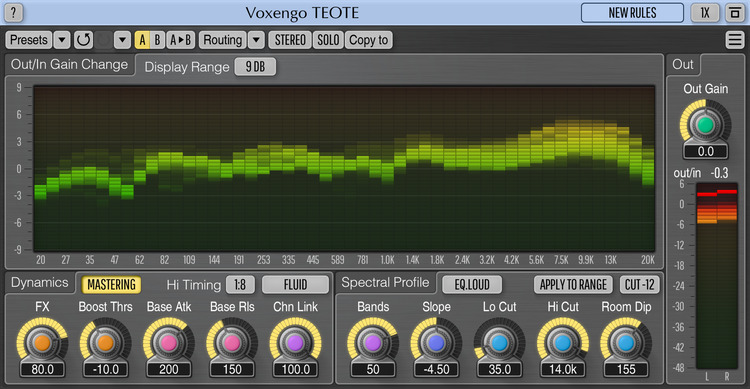Click the Base Rls knob
This screenshot has width=750, height=389.
pyautogui.click(x=232, y=343)
